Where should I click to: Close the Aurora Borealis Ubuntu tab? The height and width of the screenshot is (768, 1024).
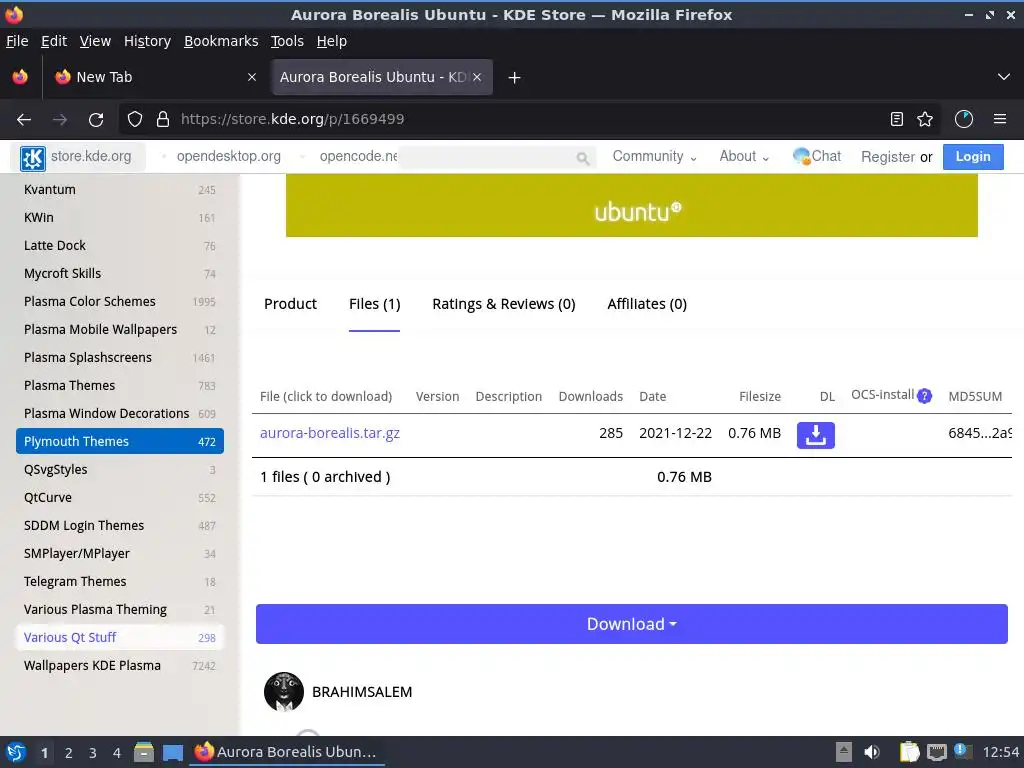point(477,77)
